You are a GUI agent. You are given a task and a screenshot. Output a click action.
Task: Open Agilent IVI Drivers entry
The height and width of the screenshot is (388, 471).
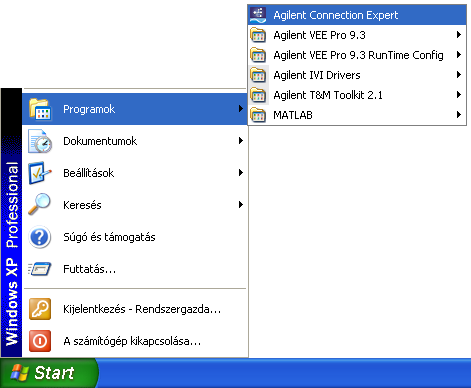point(357,75)
